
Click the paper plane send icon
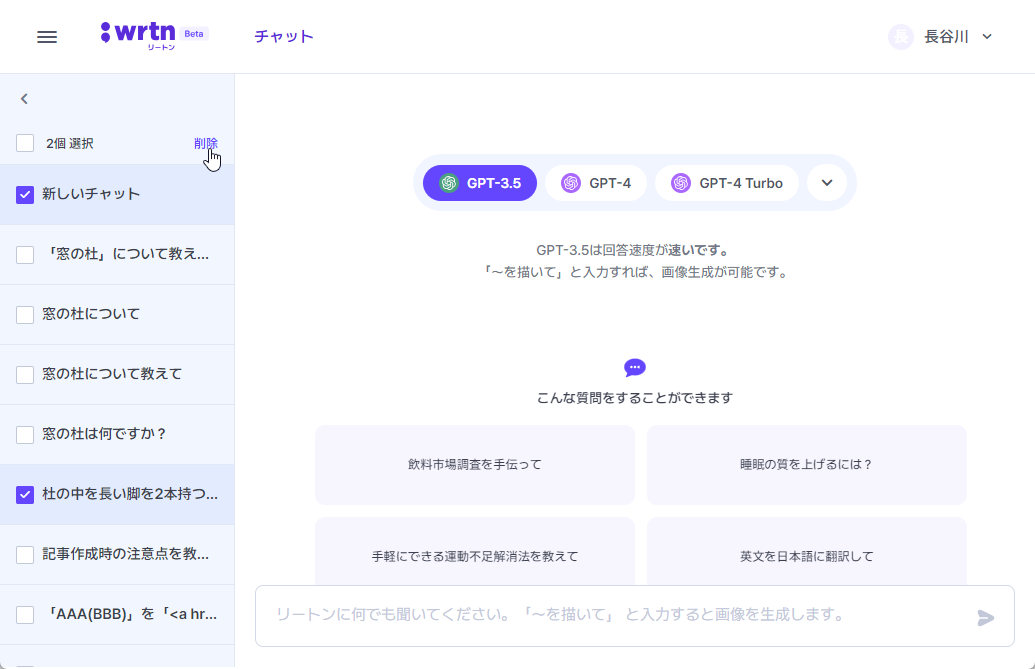click(988, 616)
